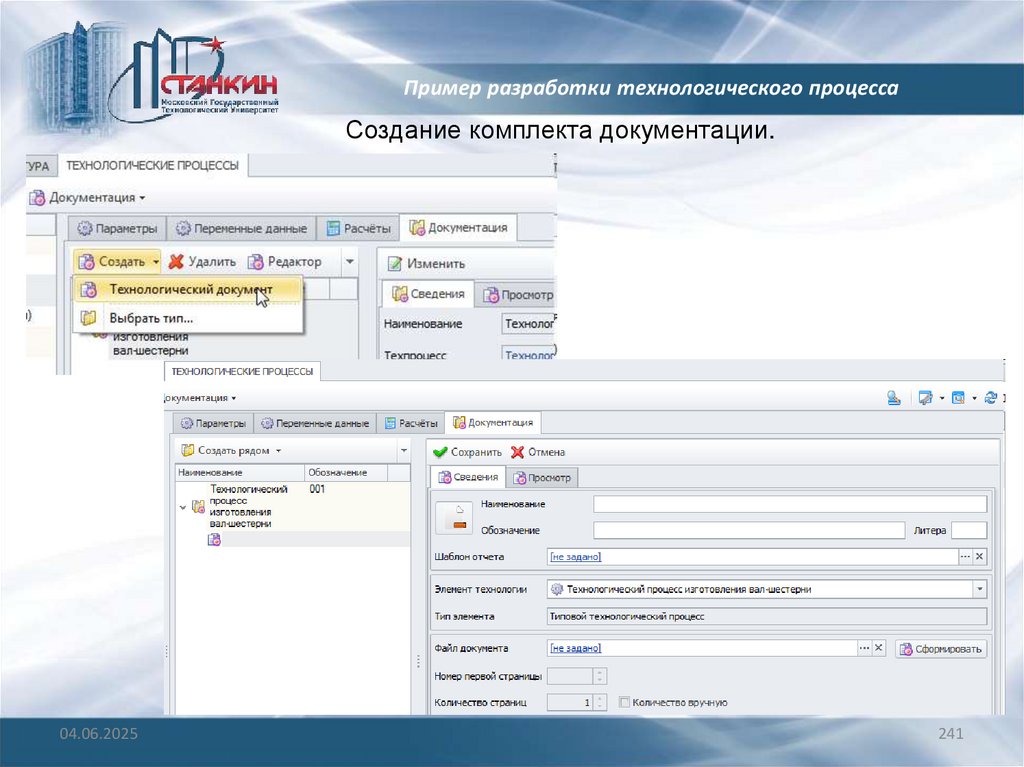Open the 'Создать' dropdown arrow
The width and height of the screenshot is (1024, 767).
156,262
